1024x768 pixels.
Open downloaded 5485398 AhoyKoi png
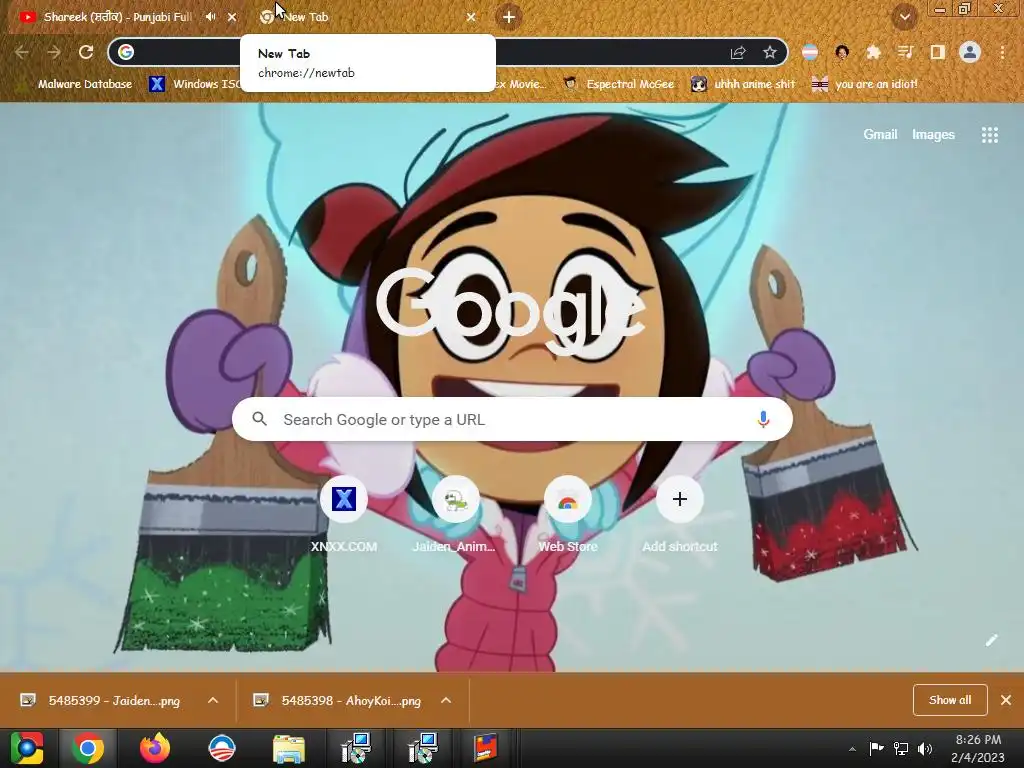coord(338,701)
